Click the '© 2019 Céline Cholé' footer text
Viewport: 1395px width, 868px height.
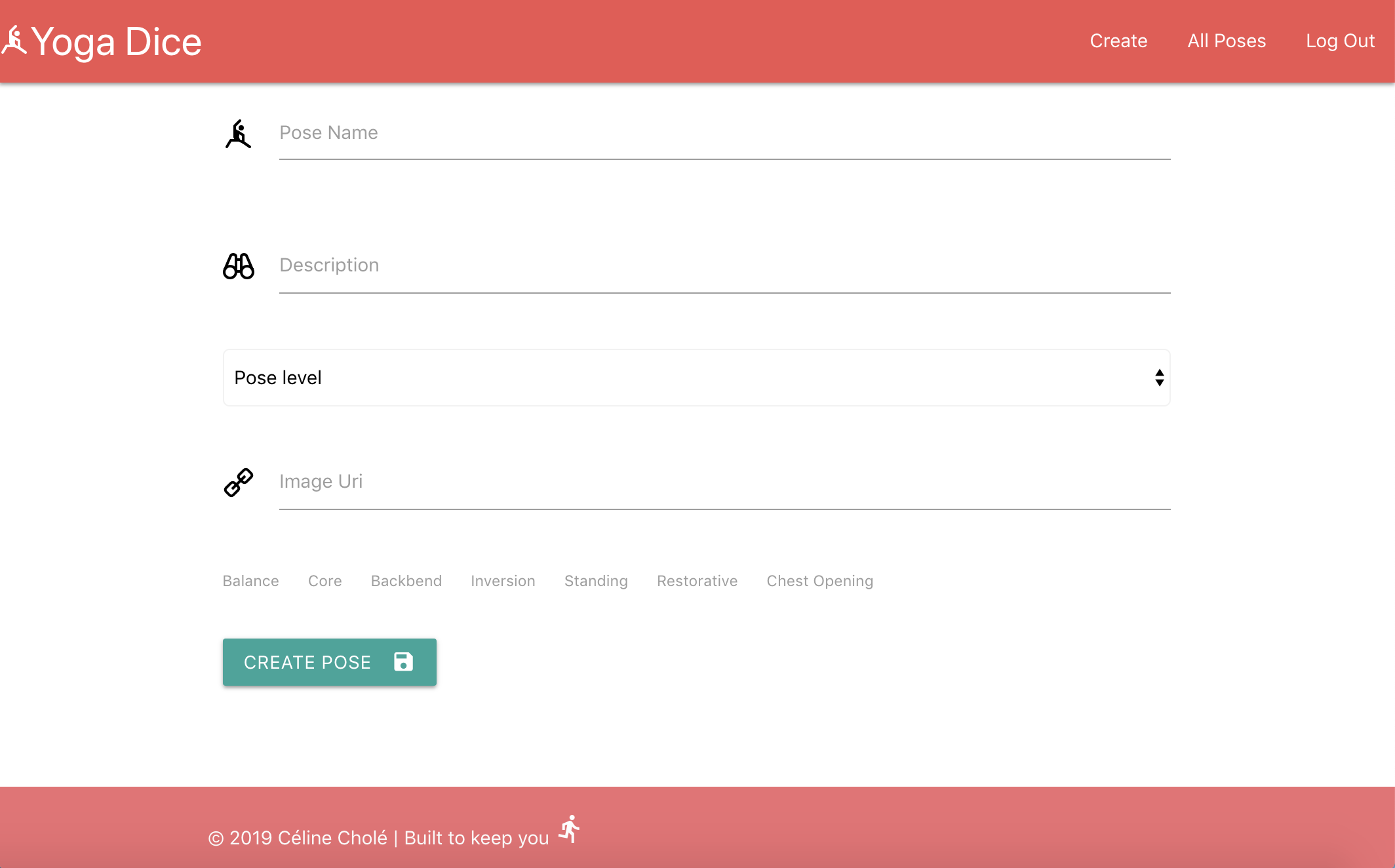[x=298, y=838]
